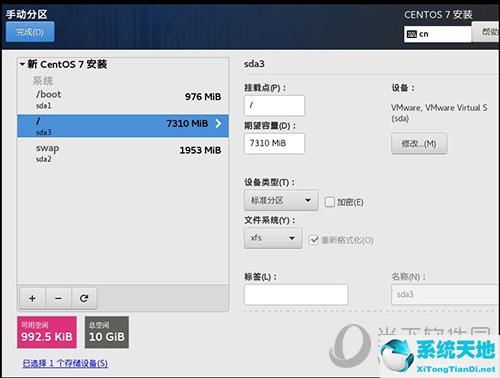Click the chevron arrow on the sda3 row

[x=218, y=124]
